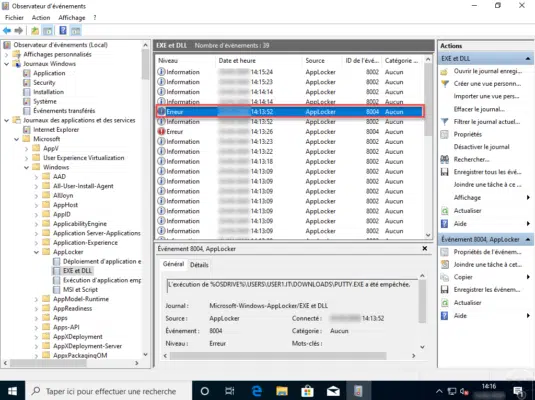Screen dimensions: 535x400
Task: Click Task View button on taskbar
Action: (x=230, y=391)
